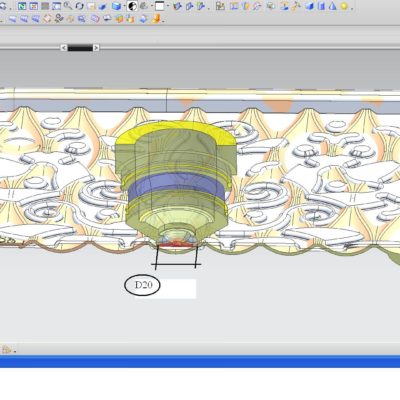Click the green N icon in toolbar

[x=22, y=6]
